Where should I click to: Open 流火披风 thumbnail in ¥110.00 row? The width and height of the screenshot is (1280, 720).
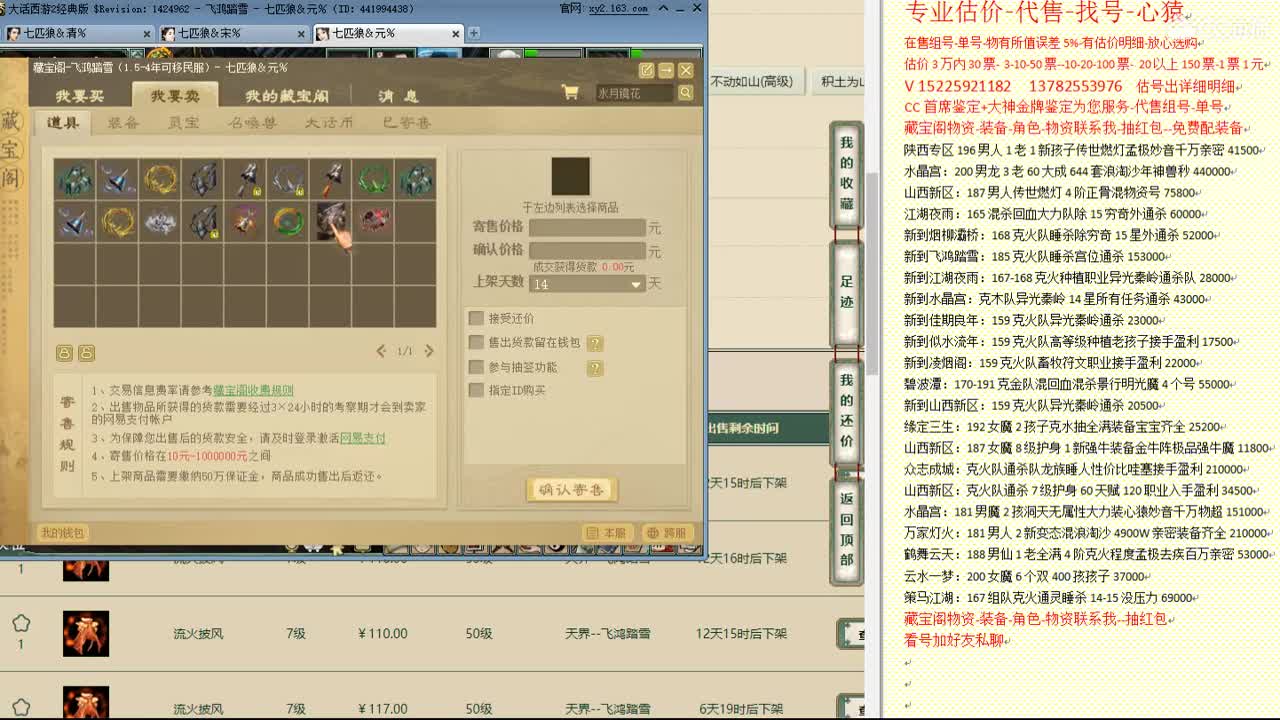click(x=86, y=633)
